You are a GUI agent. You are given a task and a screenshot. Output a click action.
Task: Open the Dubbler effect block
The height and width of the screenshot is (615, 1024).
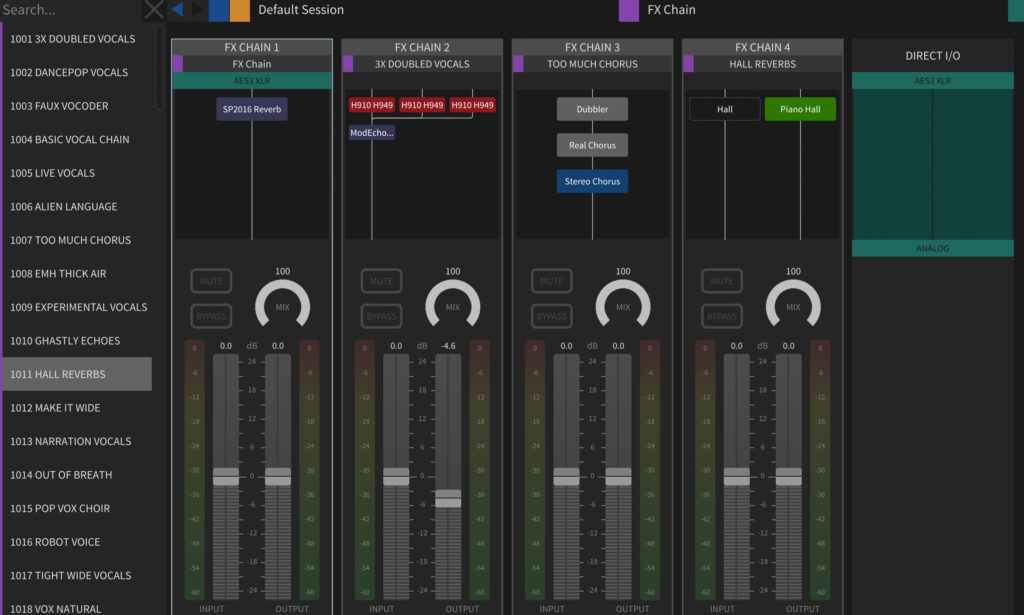[592, 109]
